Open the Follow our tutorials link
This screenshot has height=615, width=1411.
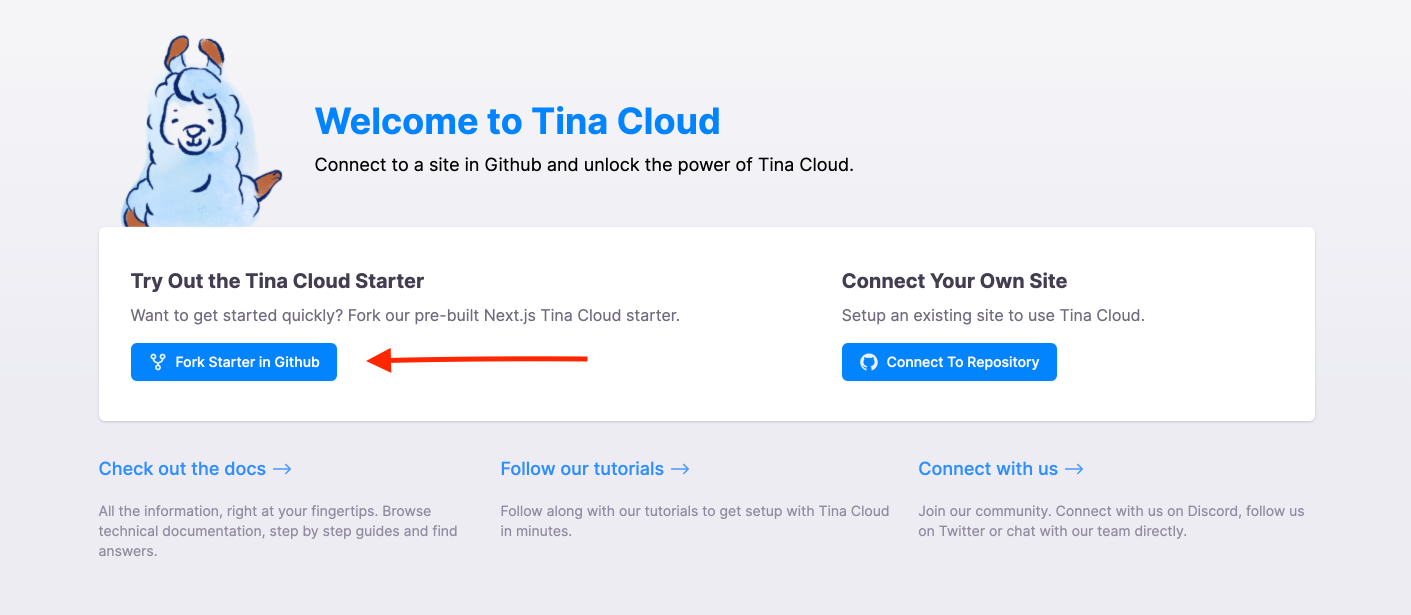pyautogui.click(x=595, y=469)
